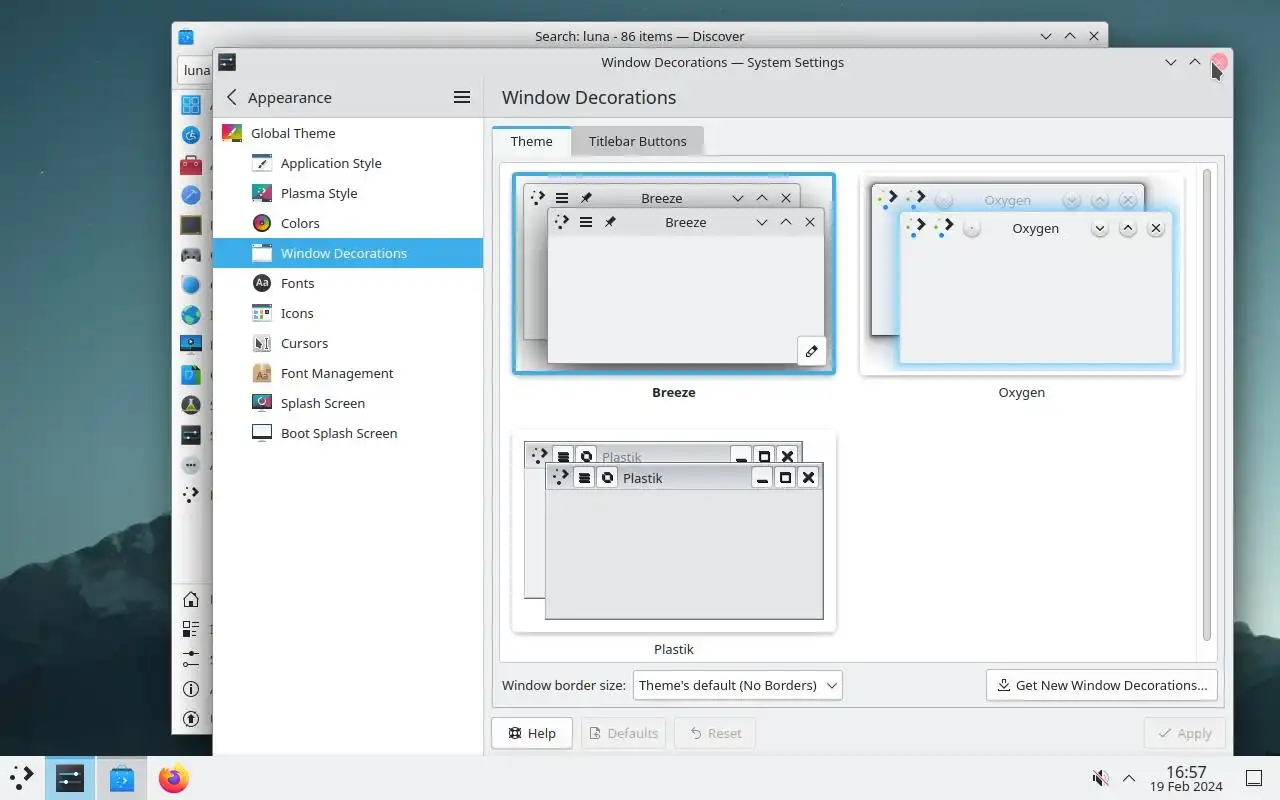The image size is (1280, 800).
Task: Select 'Application Style' text in sidebar
Action: pyautogui.click(x=331, y=163)
